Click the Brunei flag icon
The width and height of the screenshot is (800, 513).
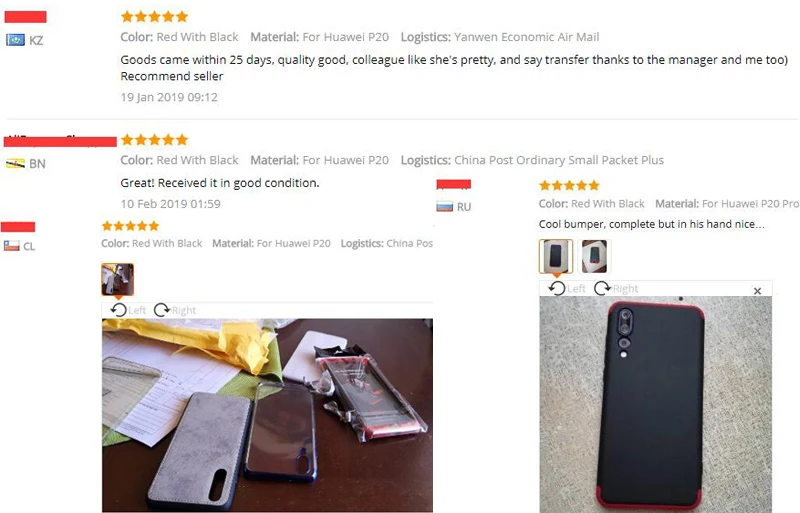(x=15, y=163)
